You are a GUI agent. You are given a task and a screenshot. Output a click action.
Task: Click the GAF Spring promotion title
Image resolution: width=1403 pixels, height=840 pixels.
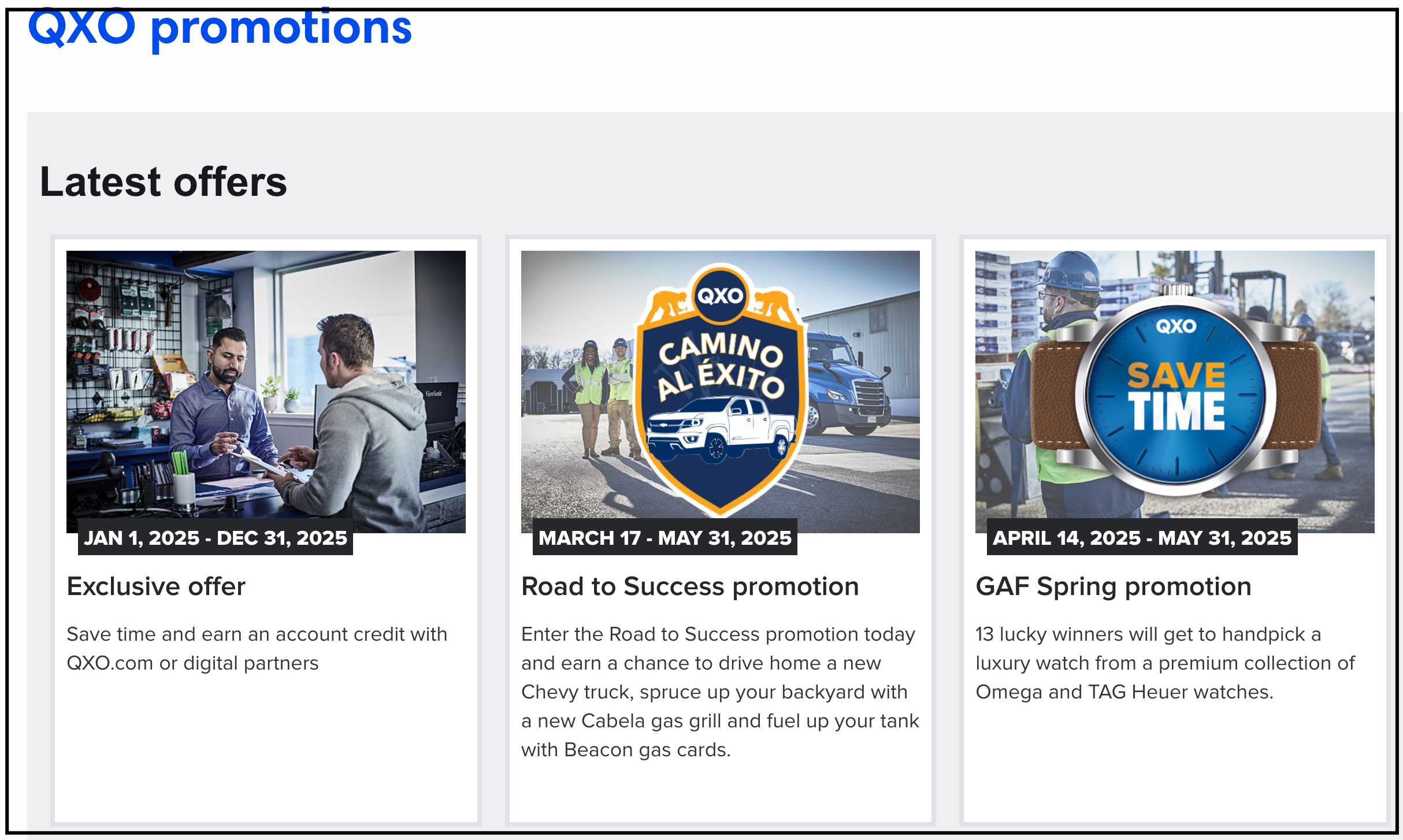click(1114, 586)
